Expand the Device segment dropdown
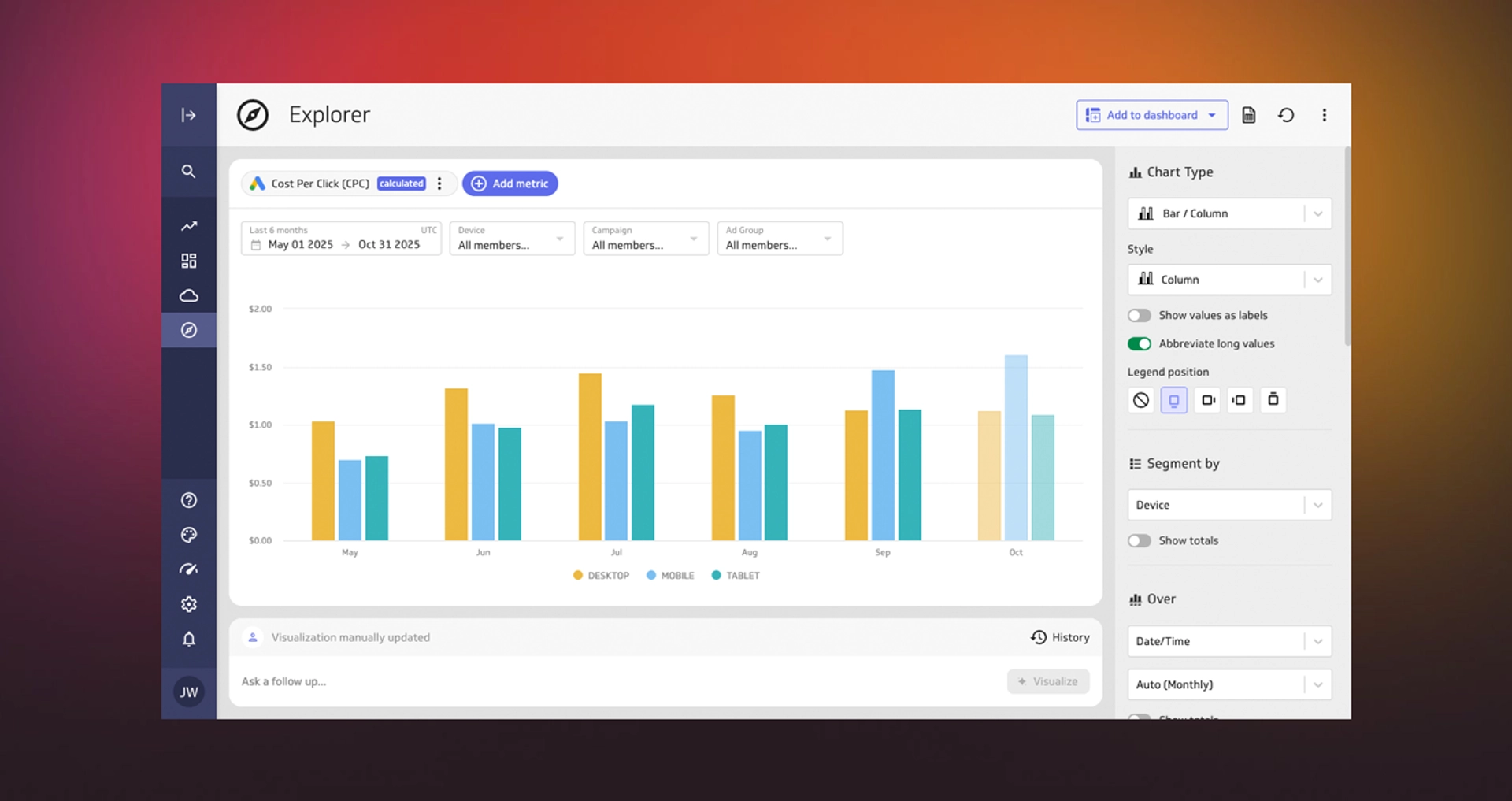 point(1318,505)
